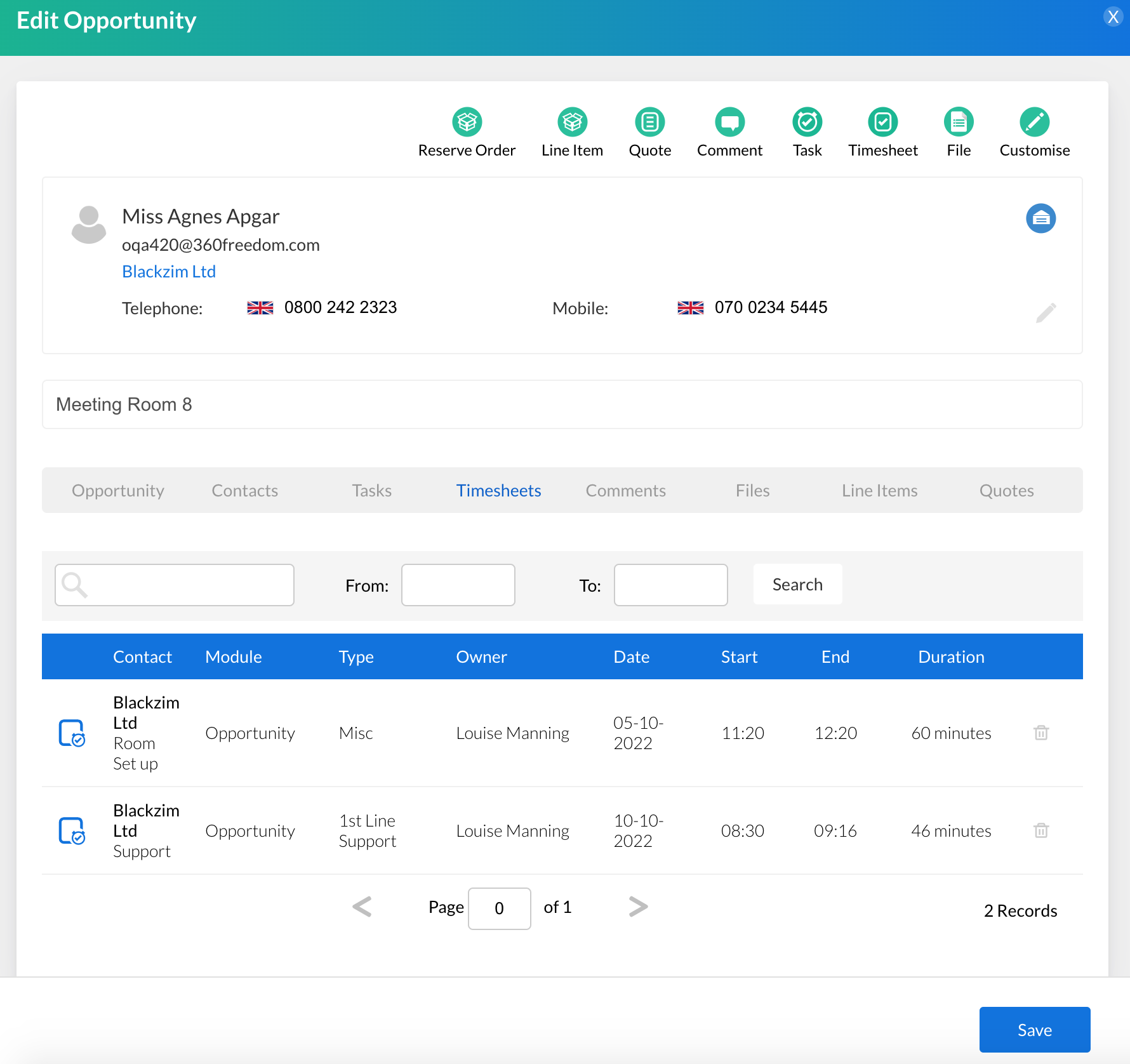Go to next page of timesheets
Screen dimensions: 1130x1064
click(x=638, y=907)
